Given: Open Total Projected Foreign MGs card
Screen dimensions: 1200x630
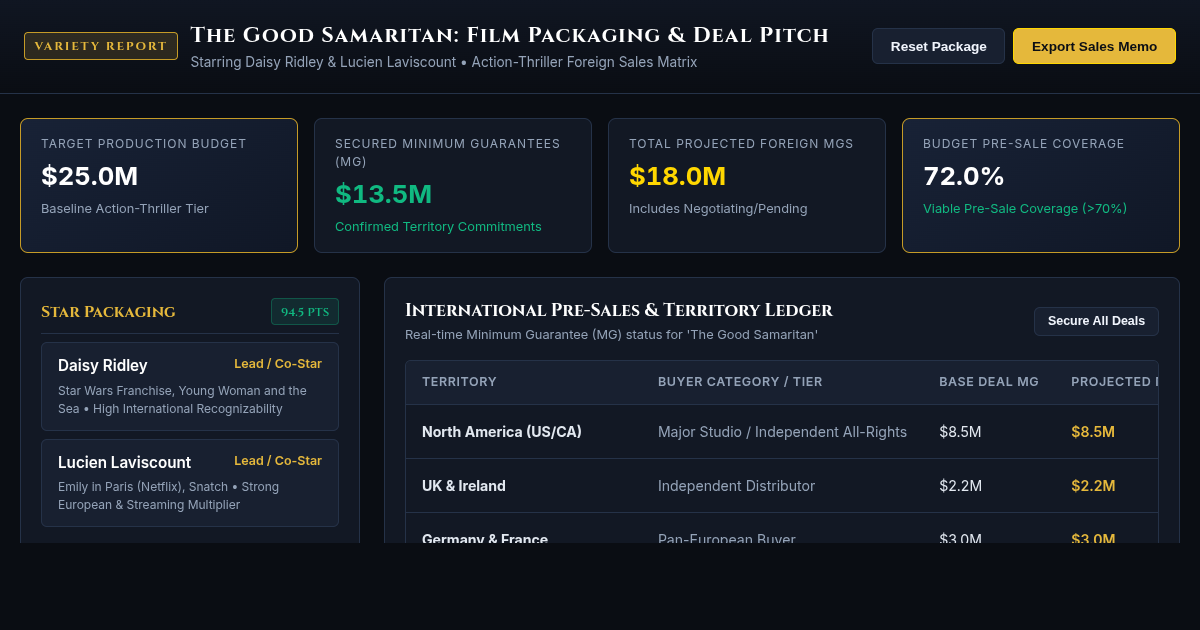Looking at the screenshot, I should coord(747,185).
